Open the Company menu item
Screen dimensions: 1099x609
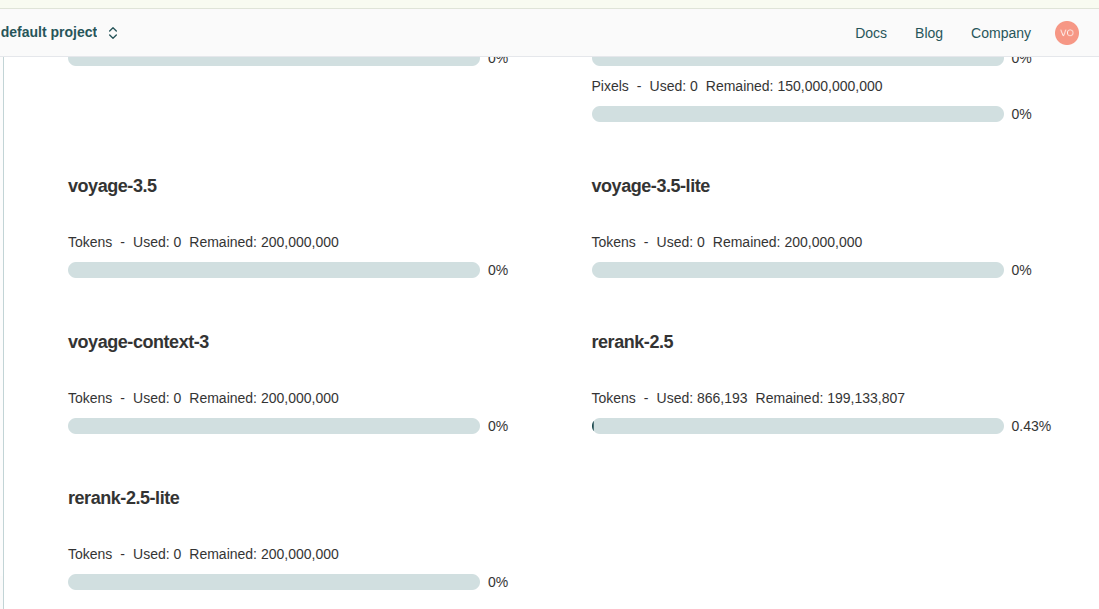1001,33
